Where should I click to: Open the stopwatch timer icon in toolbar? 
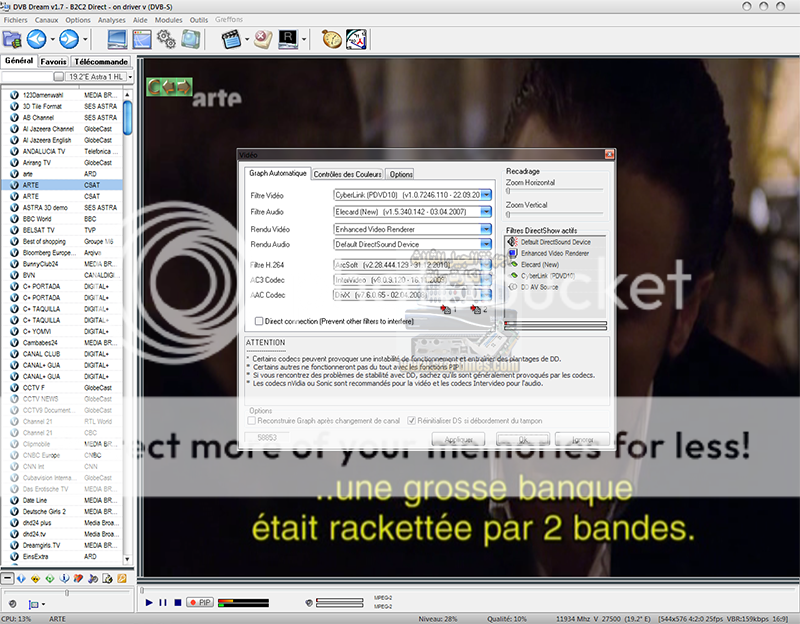[x=331, y=40]
